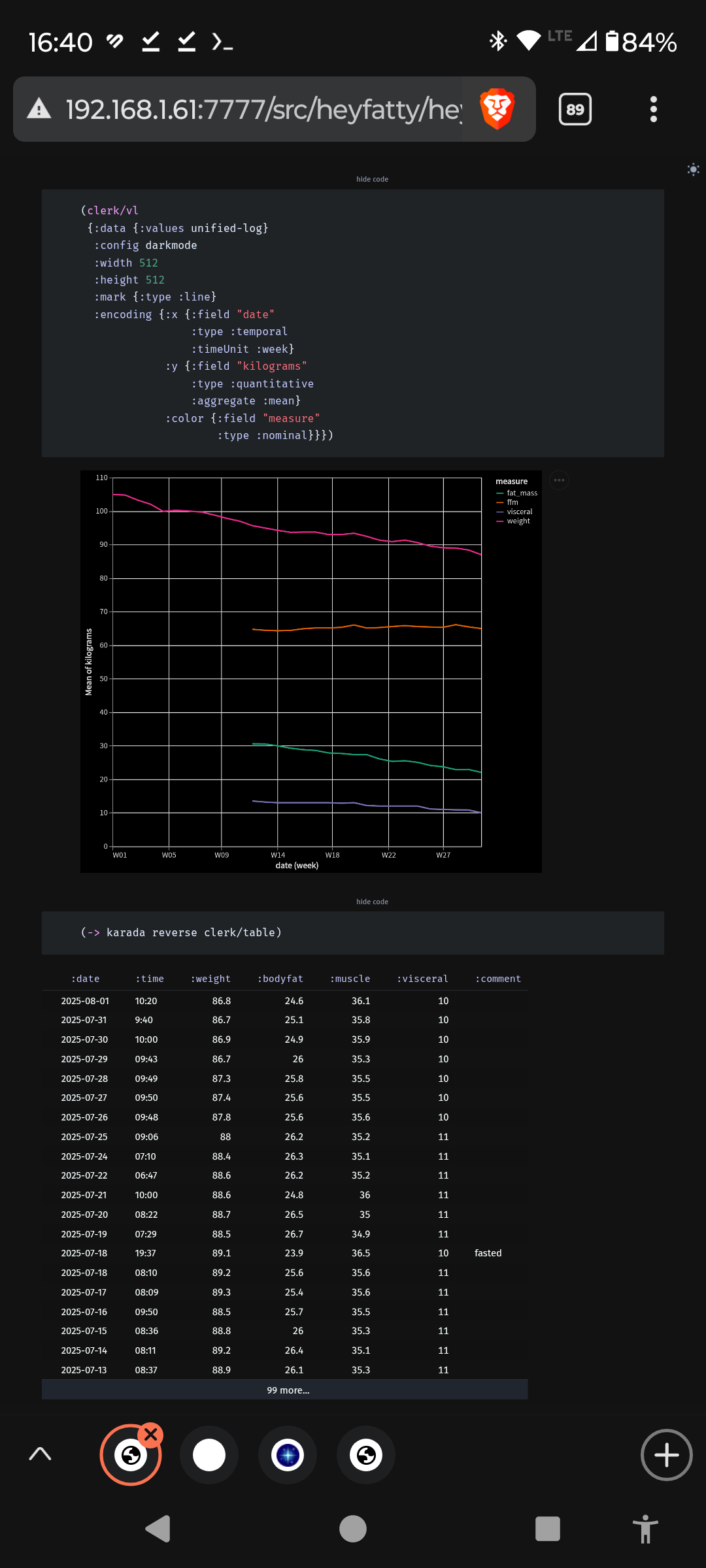This screenshot has height=1568, width=706.
Task: Tap the fat_mass legend color entry
Action: (516, 493)
